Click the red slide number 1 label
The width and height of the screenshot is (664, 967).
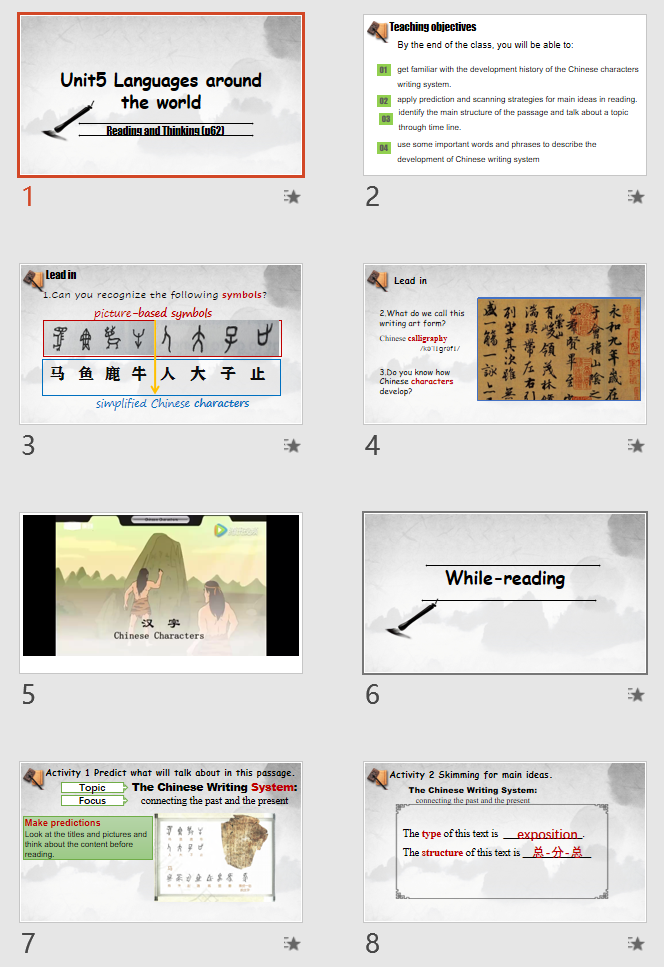pos(28,197)
